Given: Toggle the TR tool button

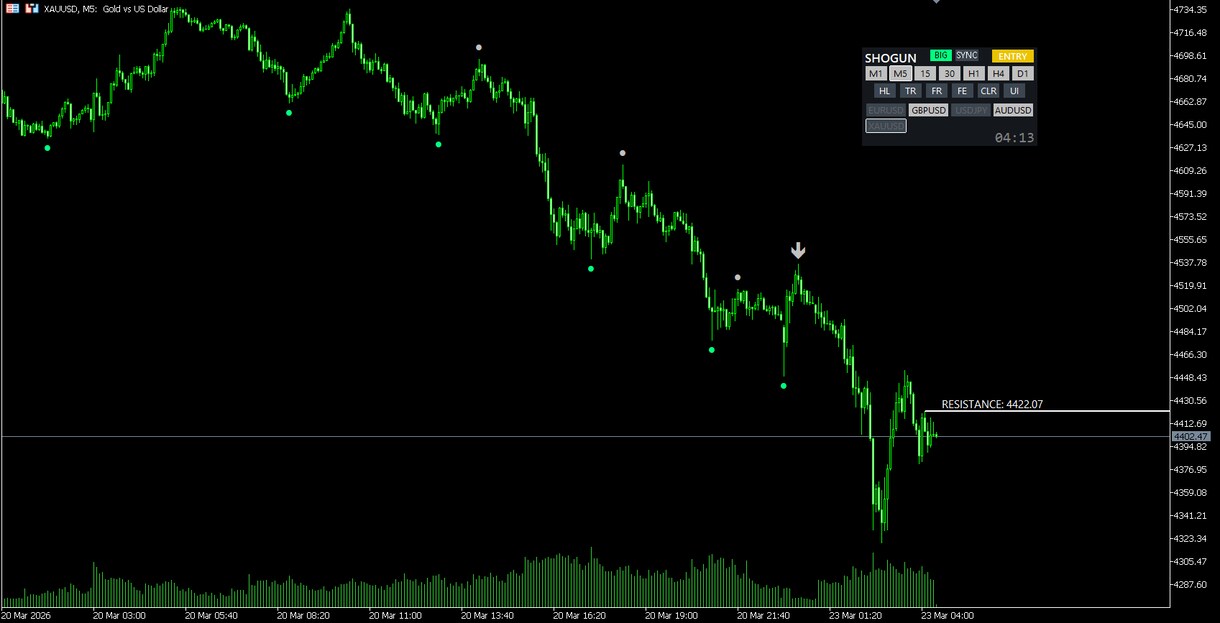Looking at the screenshot, I should tap(910, 91).
